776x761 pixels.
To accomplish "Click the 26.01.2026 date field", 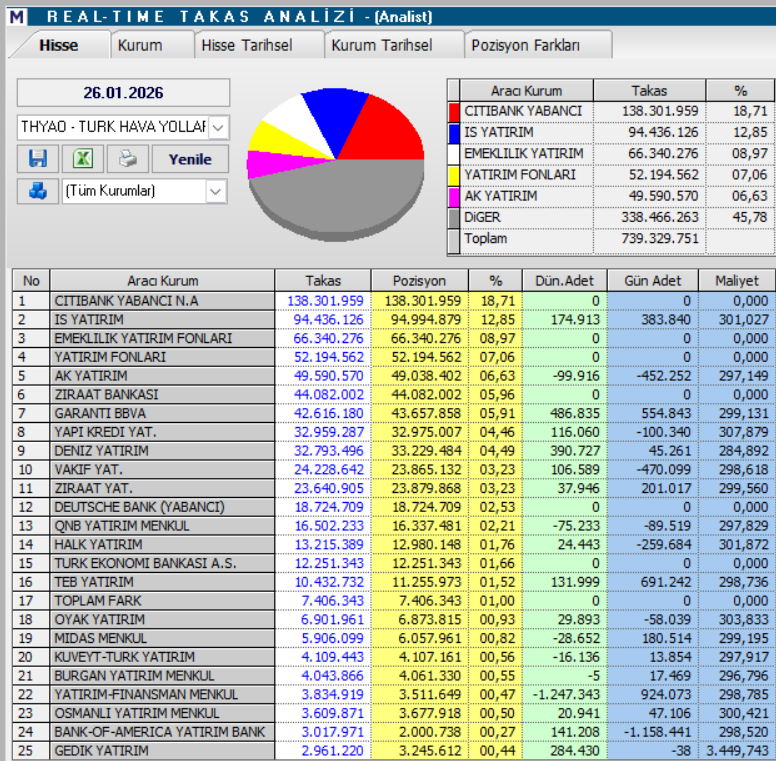I will click(x=123, y=93).
